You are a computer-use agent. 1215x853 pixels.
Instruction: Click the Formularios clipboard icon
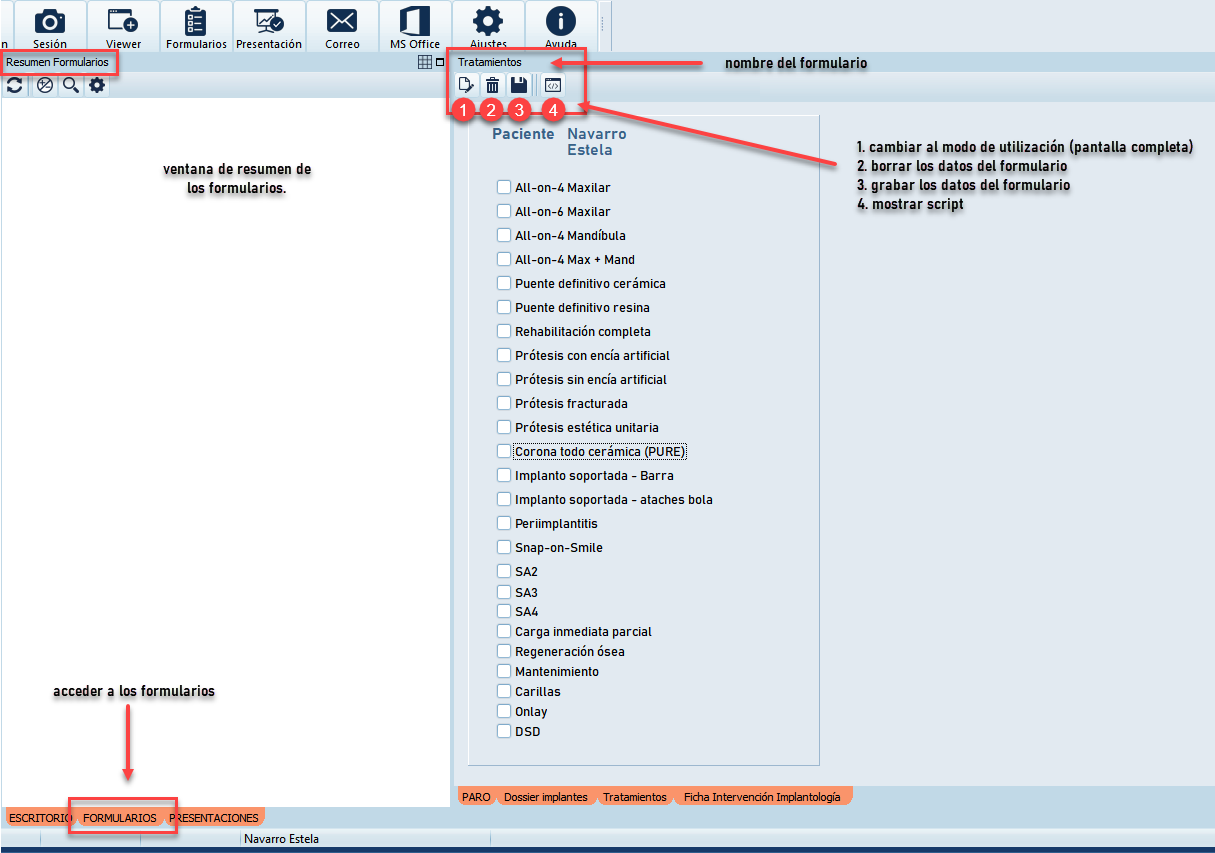196,26
